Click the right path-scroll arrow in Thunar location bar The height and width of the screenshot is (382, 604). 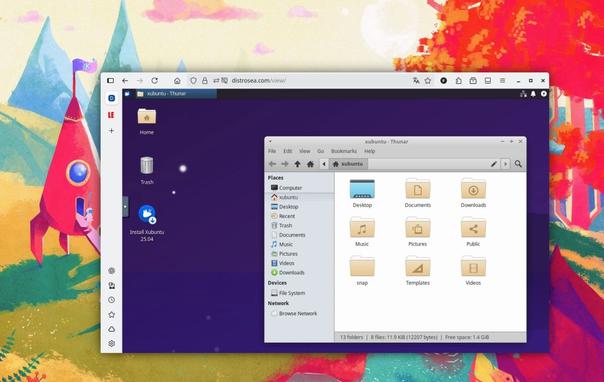click(x=505, y=164)
